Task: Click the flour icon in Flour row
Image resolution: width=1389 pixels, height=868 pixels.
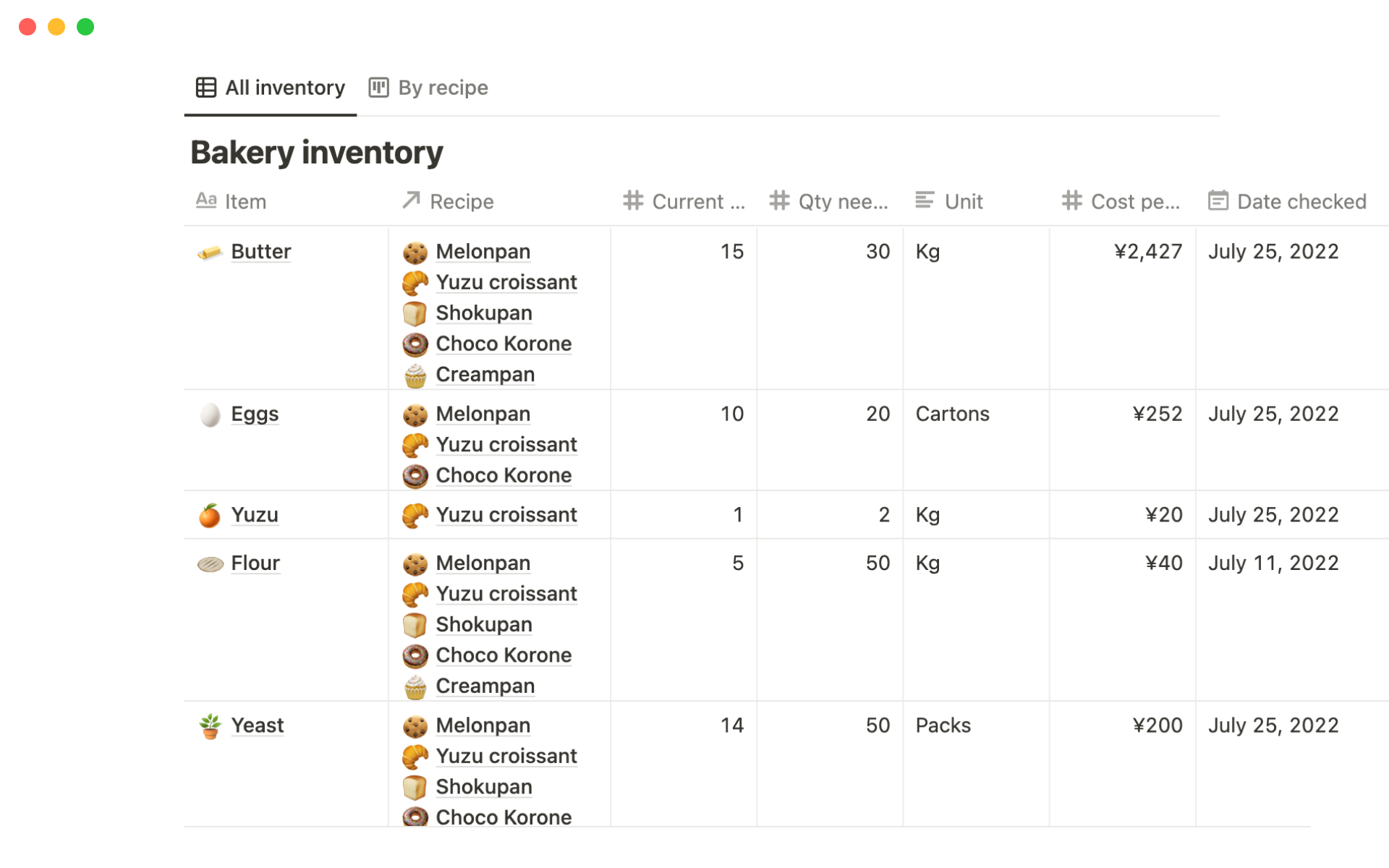Action: point(210,564)
